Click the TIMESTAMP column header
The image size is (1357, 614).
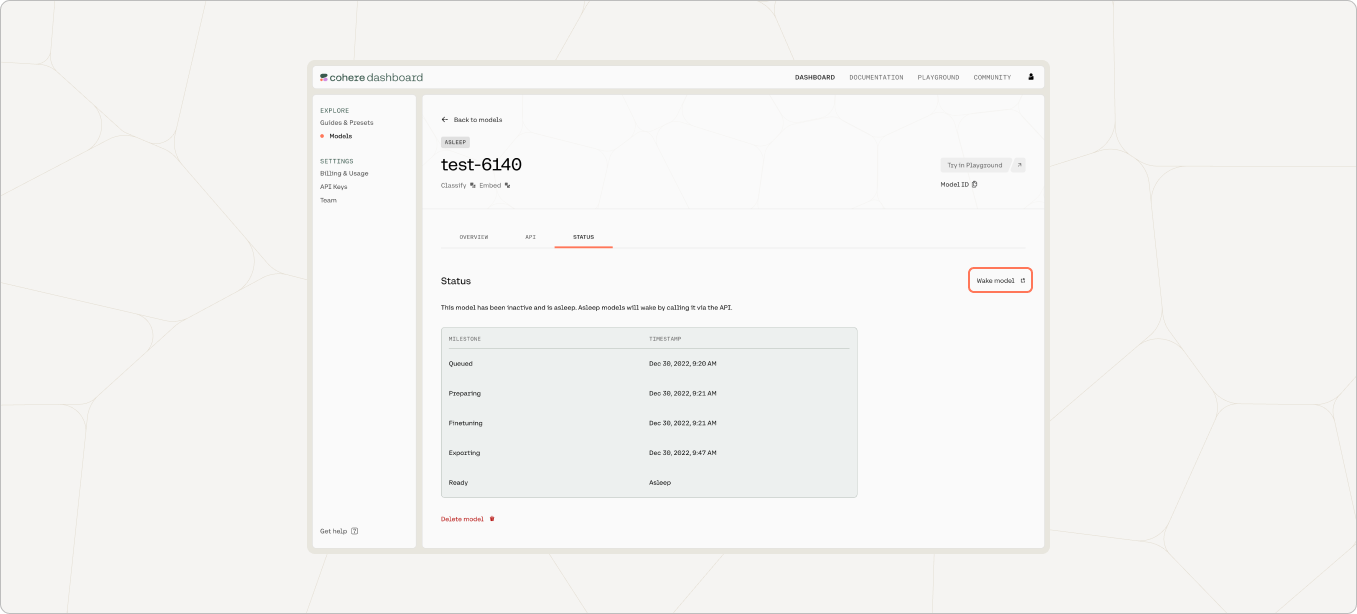click(665, 339)
